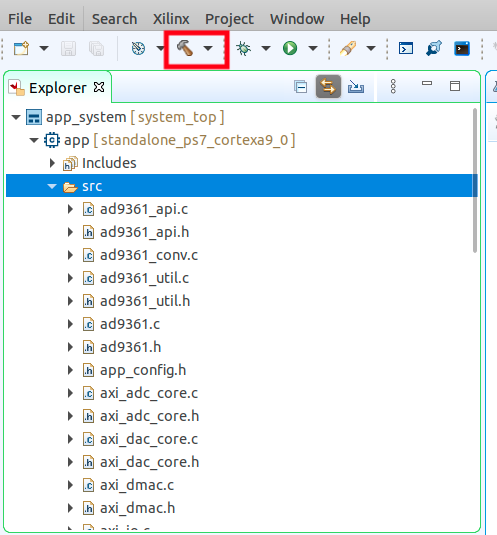The image size is (497, 535).
Task: Click the Explorer vertical scrollbar
Action: click(x=475, y=180)
